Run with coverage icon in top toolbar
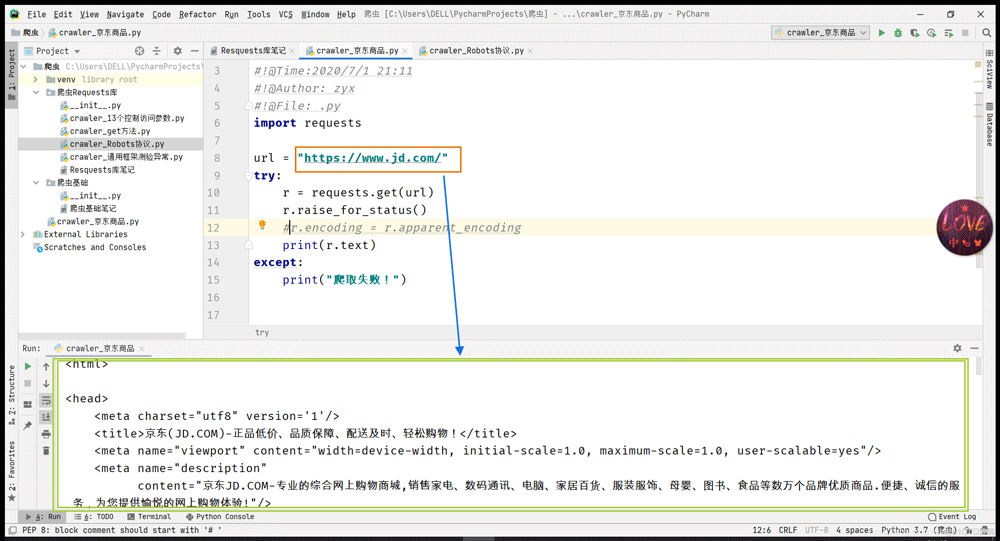The height and width of the screenshot is (541, 1000). click(x=915, y=33)
